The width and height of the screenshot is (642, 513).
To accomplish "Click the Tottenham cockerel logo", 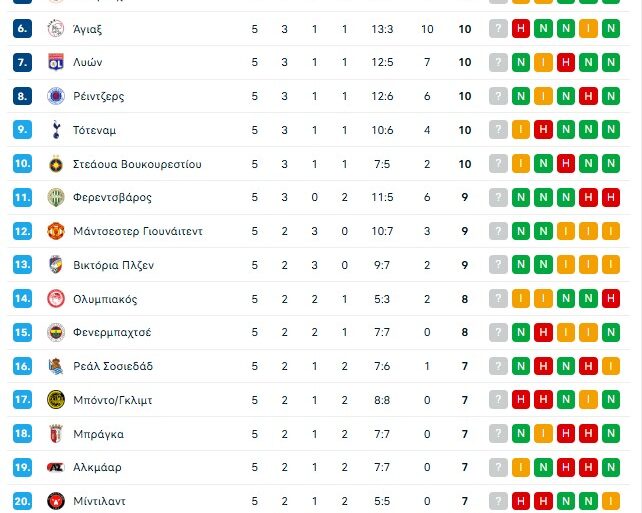I will pos(55,130).
